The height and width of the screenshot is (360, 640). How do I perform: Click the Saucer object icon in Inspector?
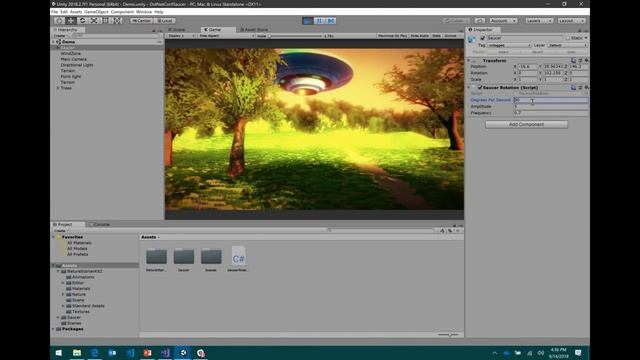coord(472,39)
